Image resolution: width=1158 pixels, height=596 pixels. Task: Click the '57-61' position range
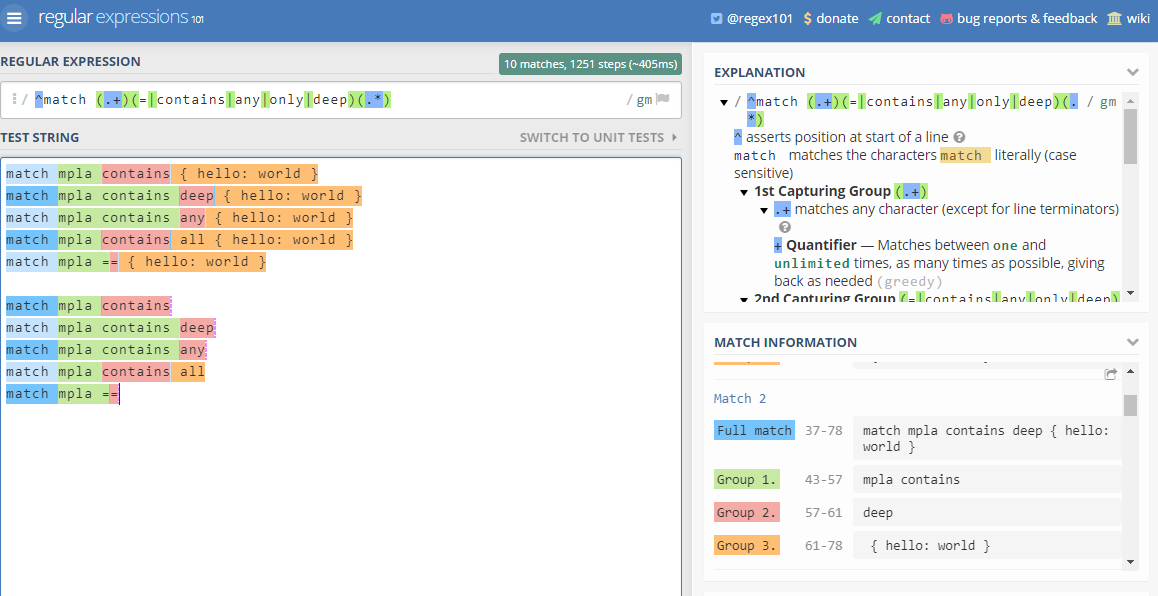823,513
